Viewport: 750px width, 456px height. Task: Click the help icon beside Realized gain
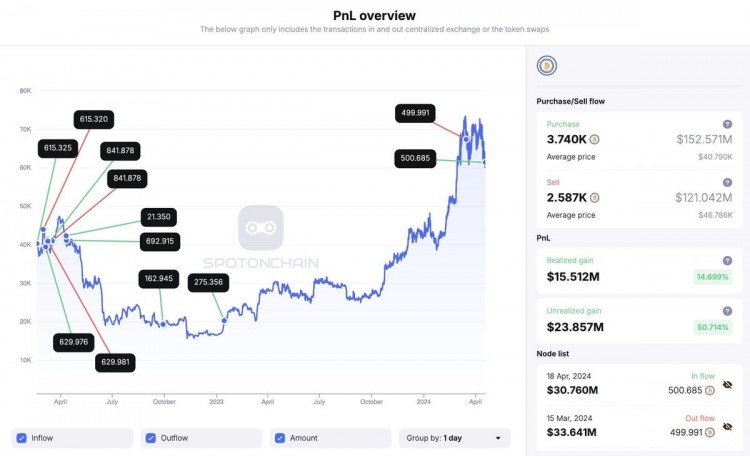tap(728, 258)
